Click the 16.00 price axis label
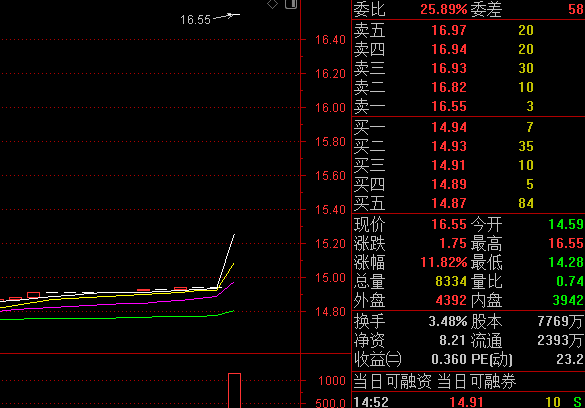 coord(331,108)
